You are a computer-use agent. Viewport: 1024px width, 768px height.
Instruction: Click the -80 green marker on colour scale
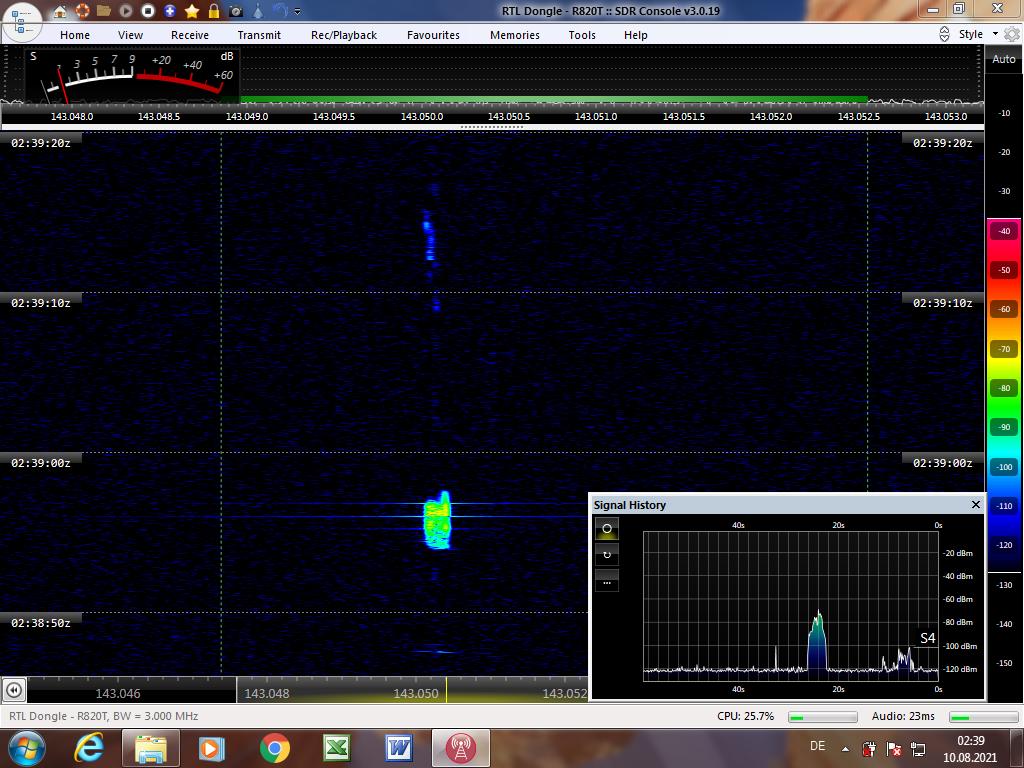(1004, 388)
